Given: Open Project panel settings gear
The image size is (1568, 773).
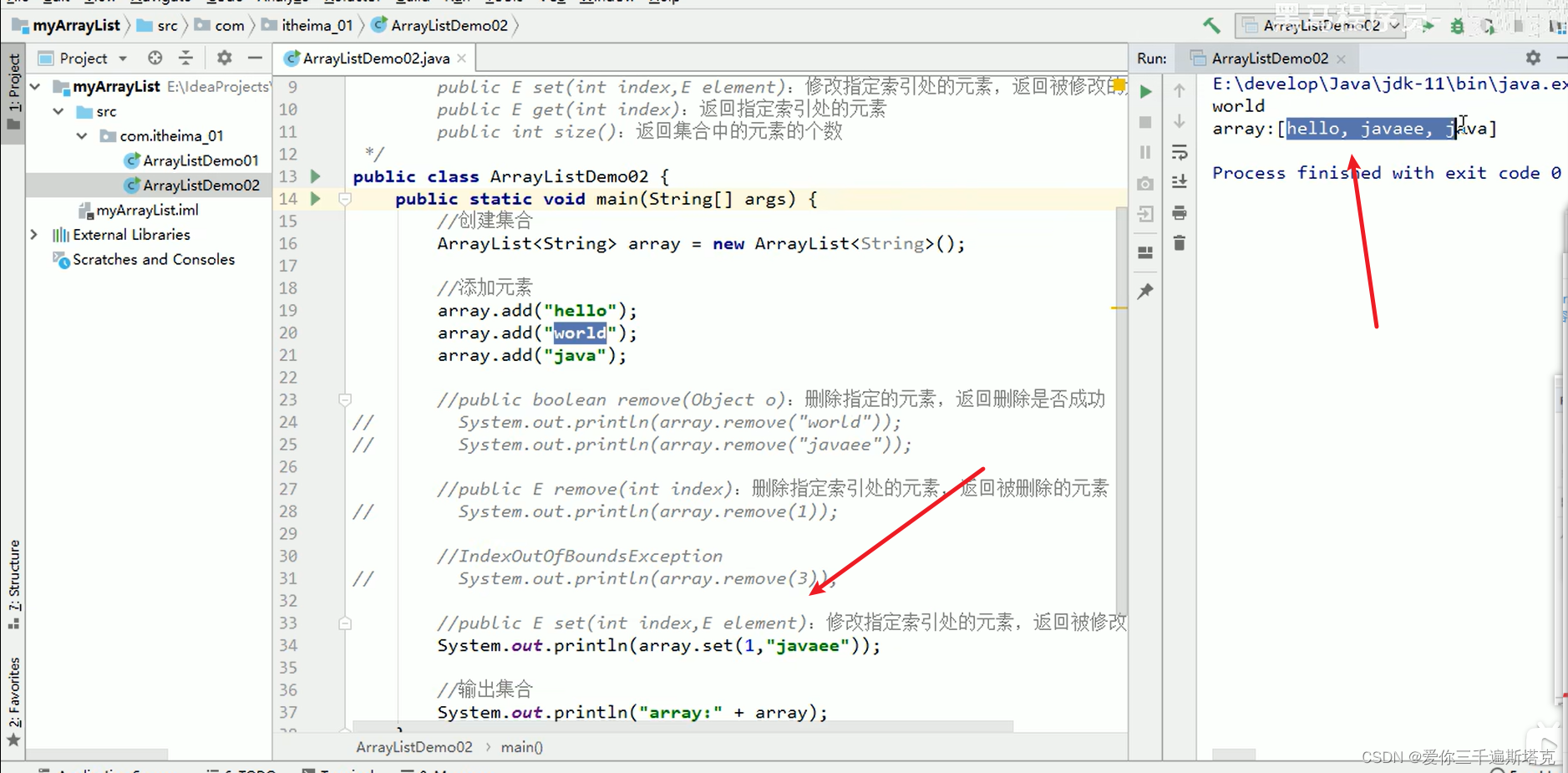Looking at the screenshot, I should pyautogui.click(x=223, y=58).
